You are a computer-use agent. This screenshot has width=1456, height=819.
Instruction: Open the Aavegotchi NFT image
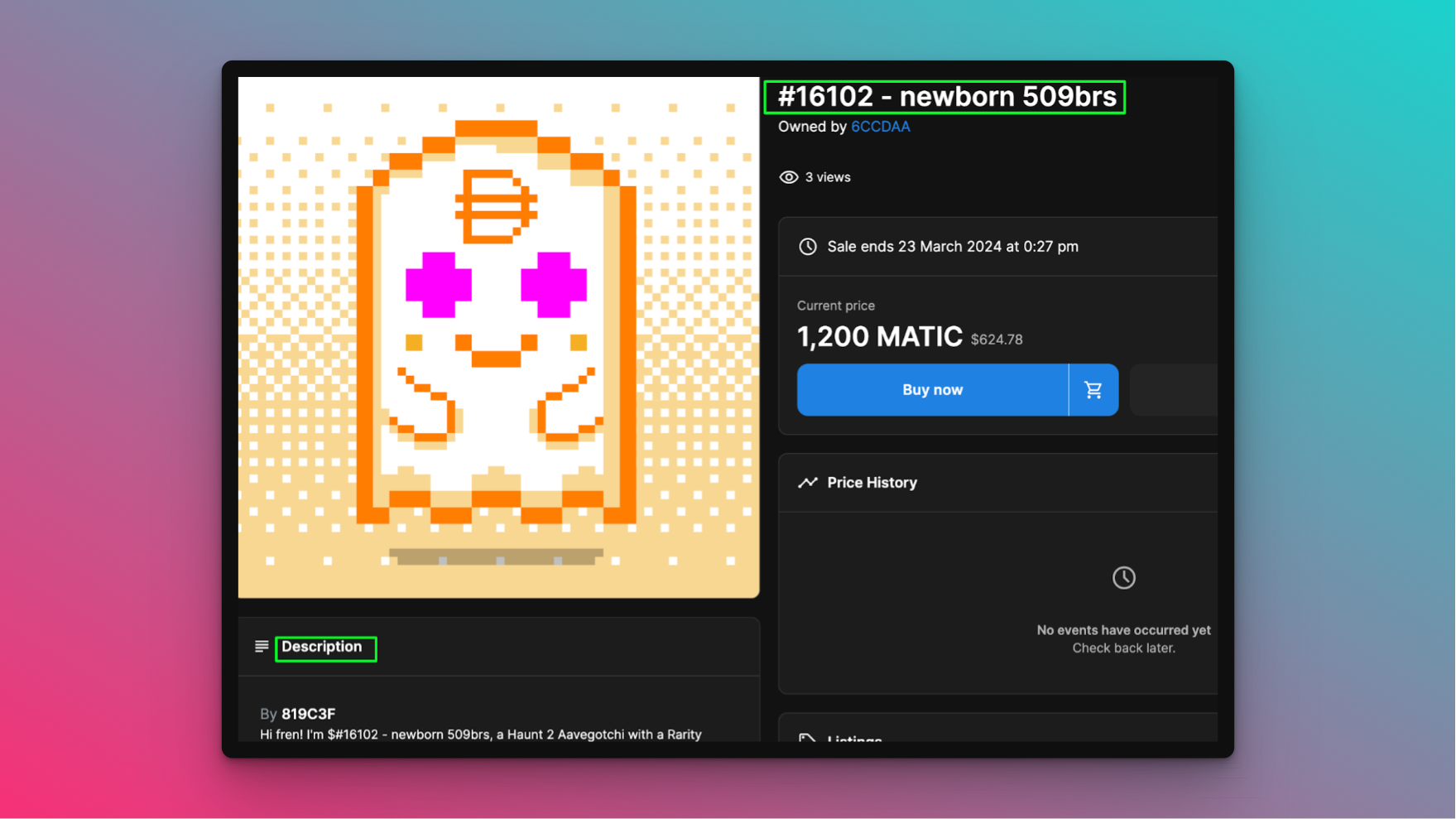(x=498, y=338)
